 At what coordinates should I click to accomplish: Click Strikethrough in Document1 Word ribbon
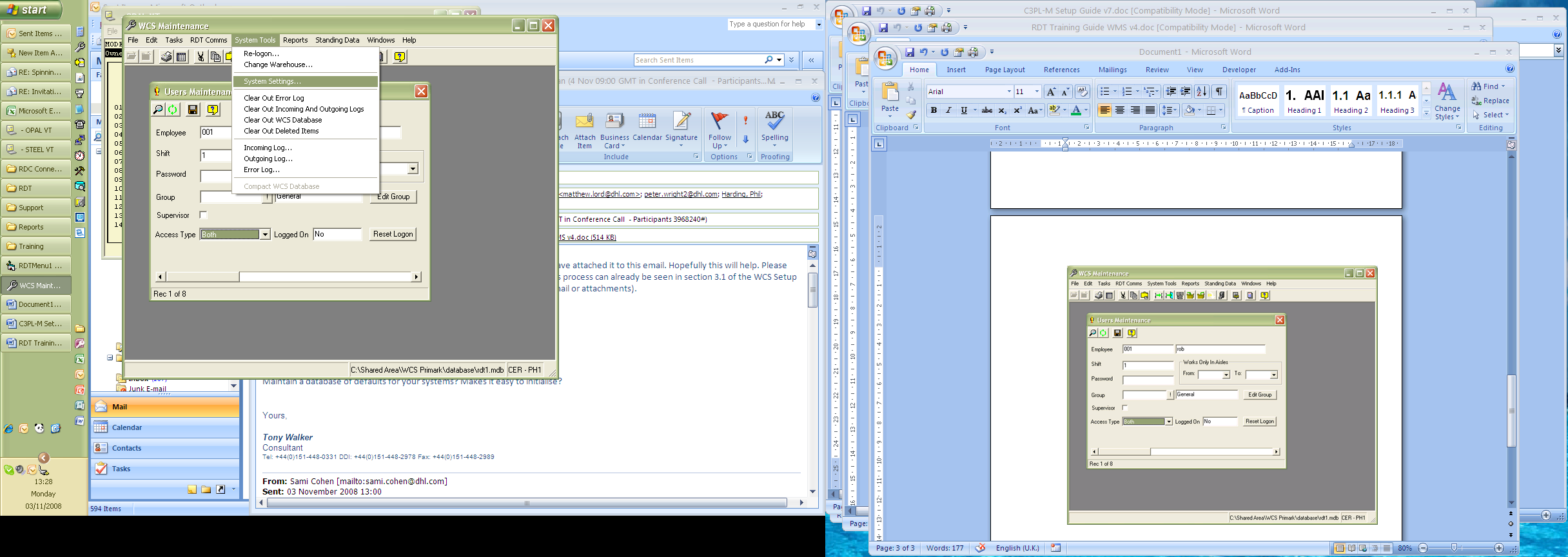pos(987,110)
